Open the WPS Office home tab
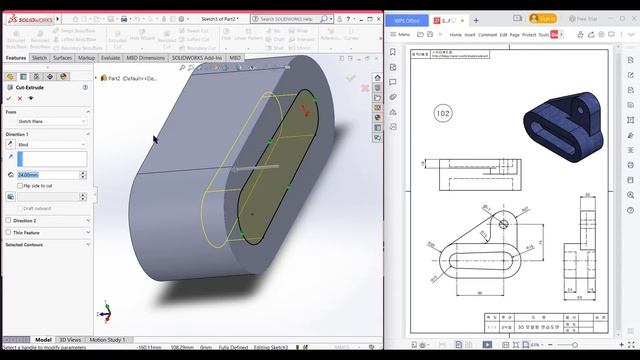The height and width of the screenshot is (360, 640). [407, 20]
